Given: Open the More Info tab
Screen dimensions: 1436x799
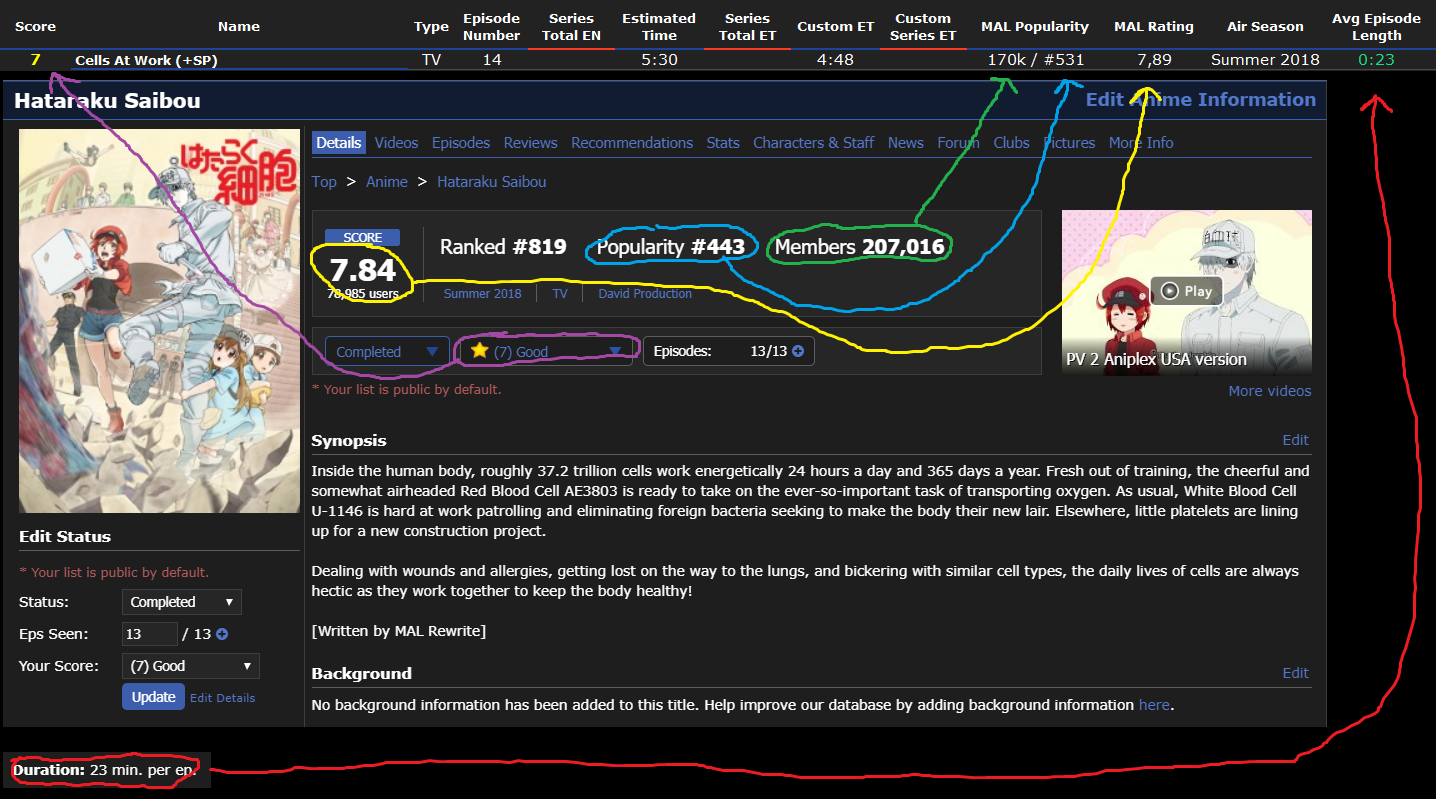Looking at the screenshot, I should [1141, 143].
